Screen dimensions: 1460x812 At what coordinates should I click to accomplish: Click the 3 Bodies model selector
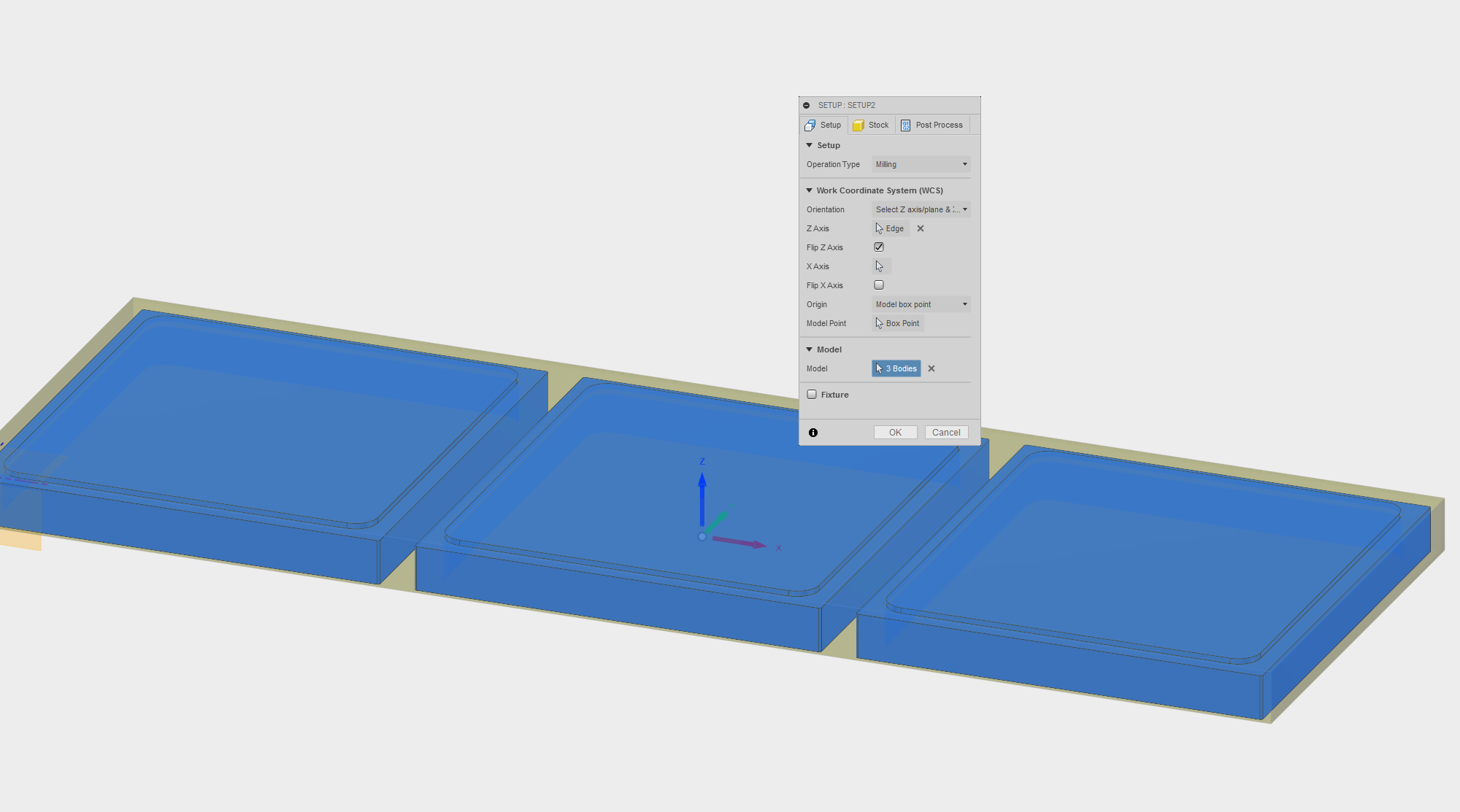coord(896,368)
